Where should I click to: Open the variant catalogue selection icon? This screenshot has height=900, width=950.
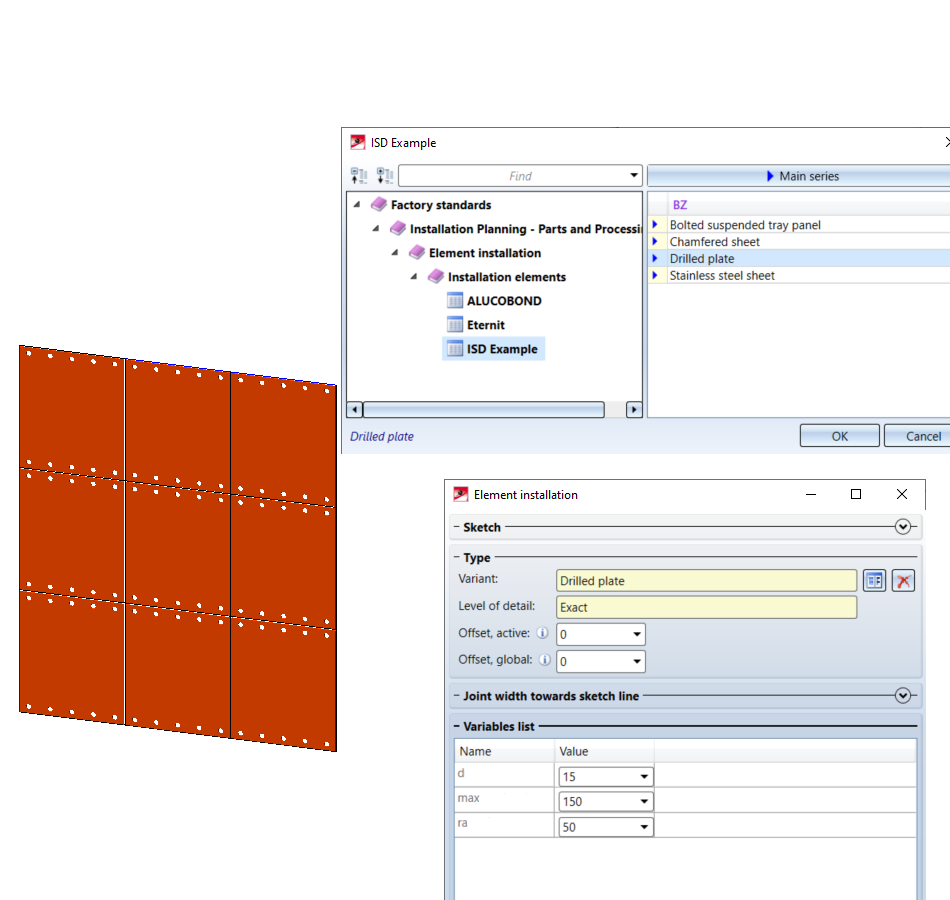click(874, 581)
